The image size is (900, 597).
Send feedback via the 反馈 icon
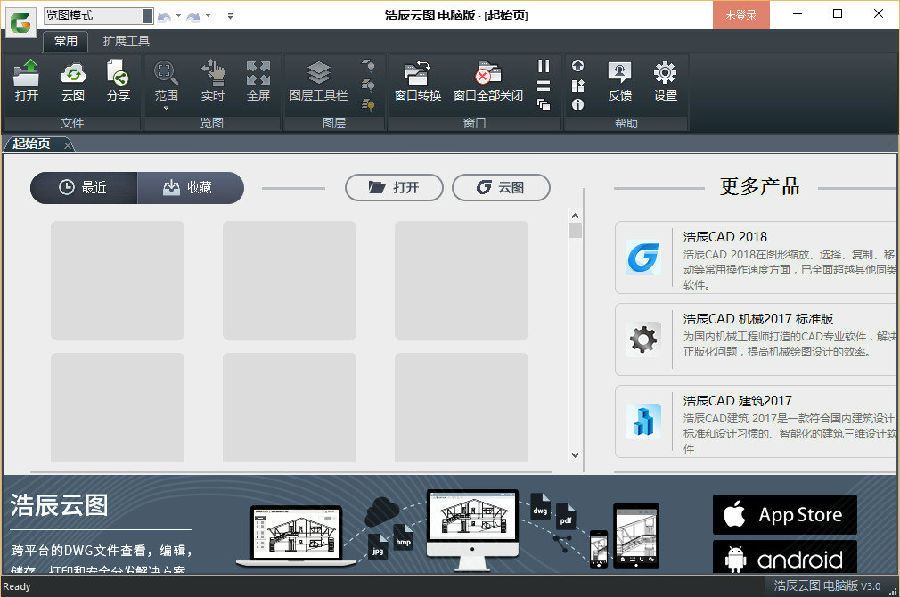pyautogui.click(x=620, y=80)
